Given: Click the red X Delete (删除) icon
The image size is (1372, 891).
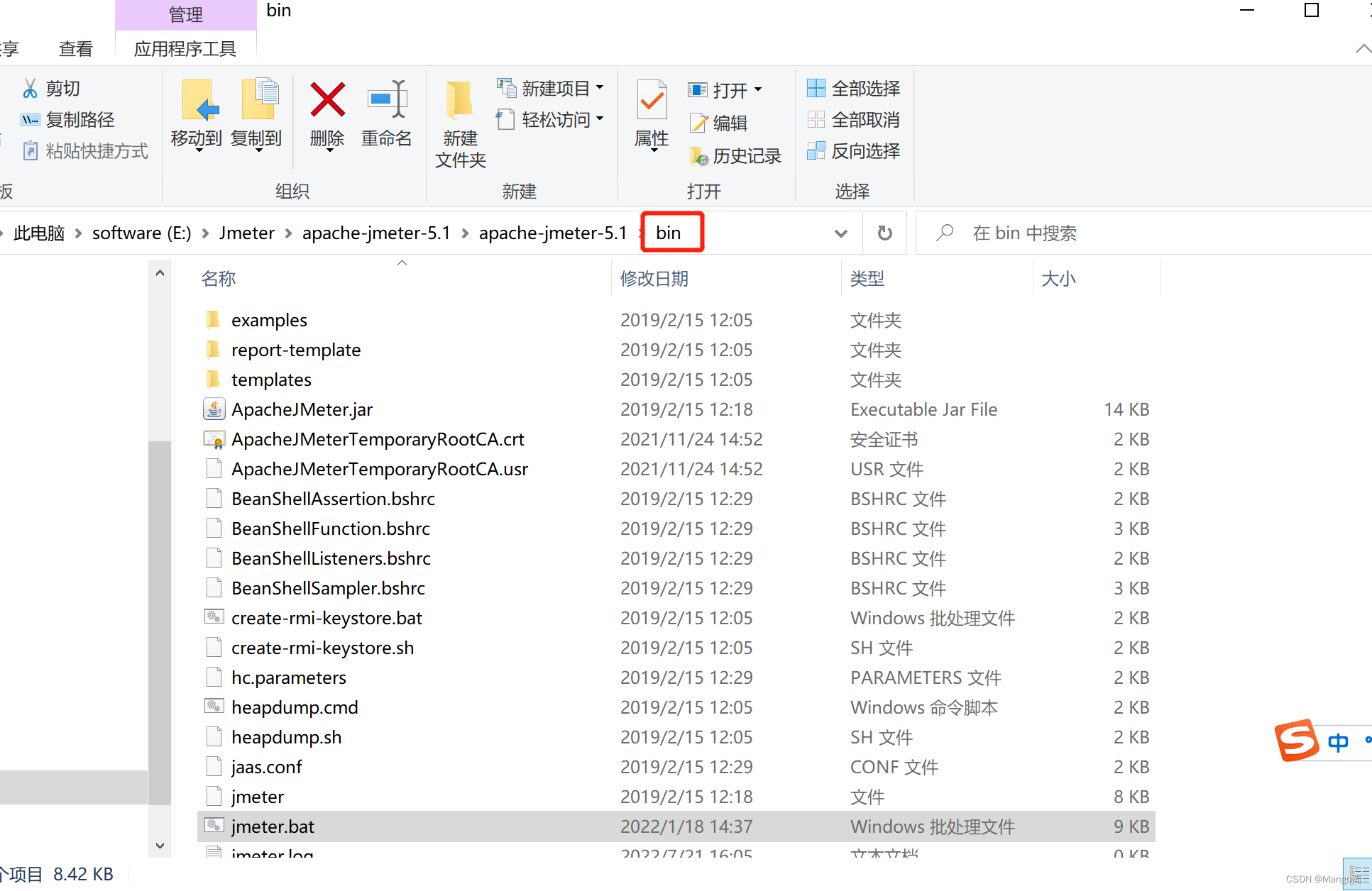Looking at the screenshot, I should click(x=327, y=100).
